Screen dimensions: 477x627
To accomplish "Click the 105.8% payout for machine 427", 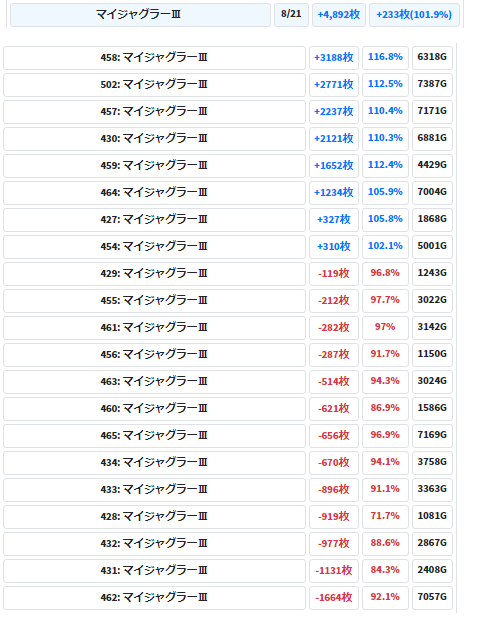I will [385, 220].
